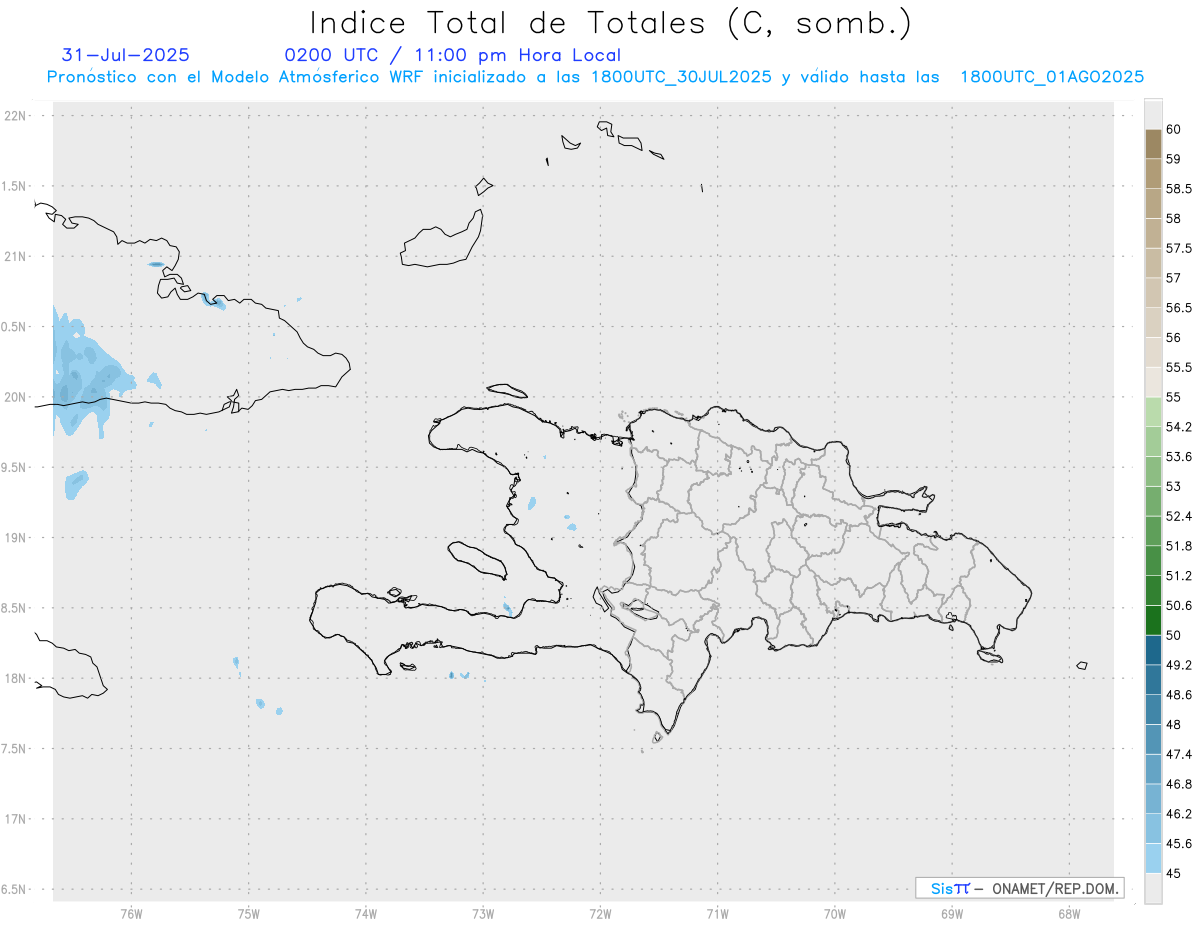This screenshot has width=1200, height=927.
Task: Select the legend value "58.5"
Action: coord(1179,189)
